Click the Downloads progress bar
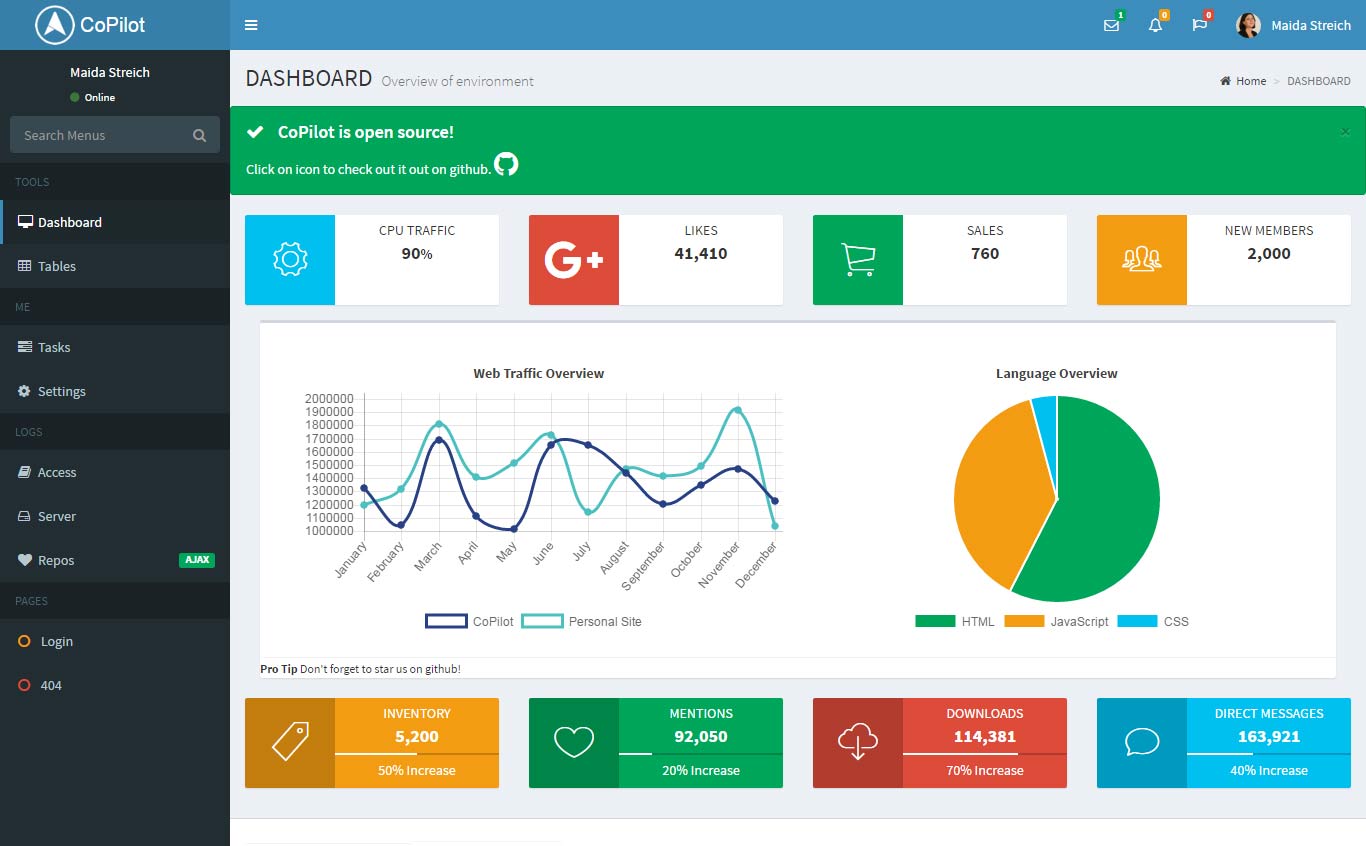 [x=985, y=753]
